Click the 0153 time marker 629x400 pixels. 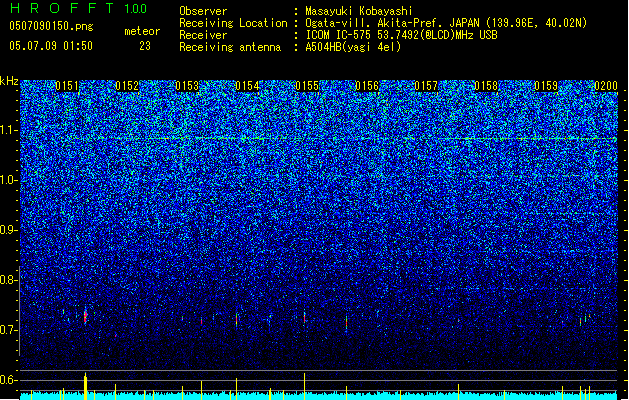[187, 86]
